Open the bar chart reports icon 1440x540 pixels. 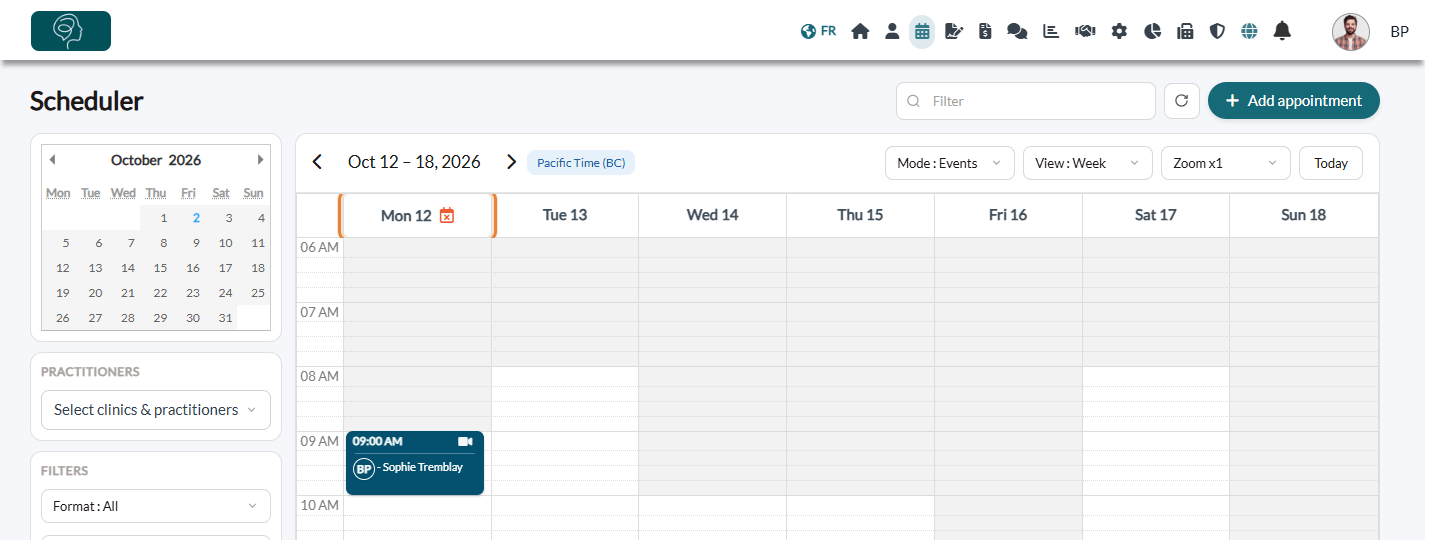tap(1050, 31)
